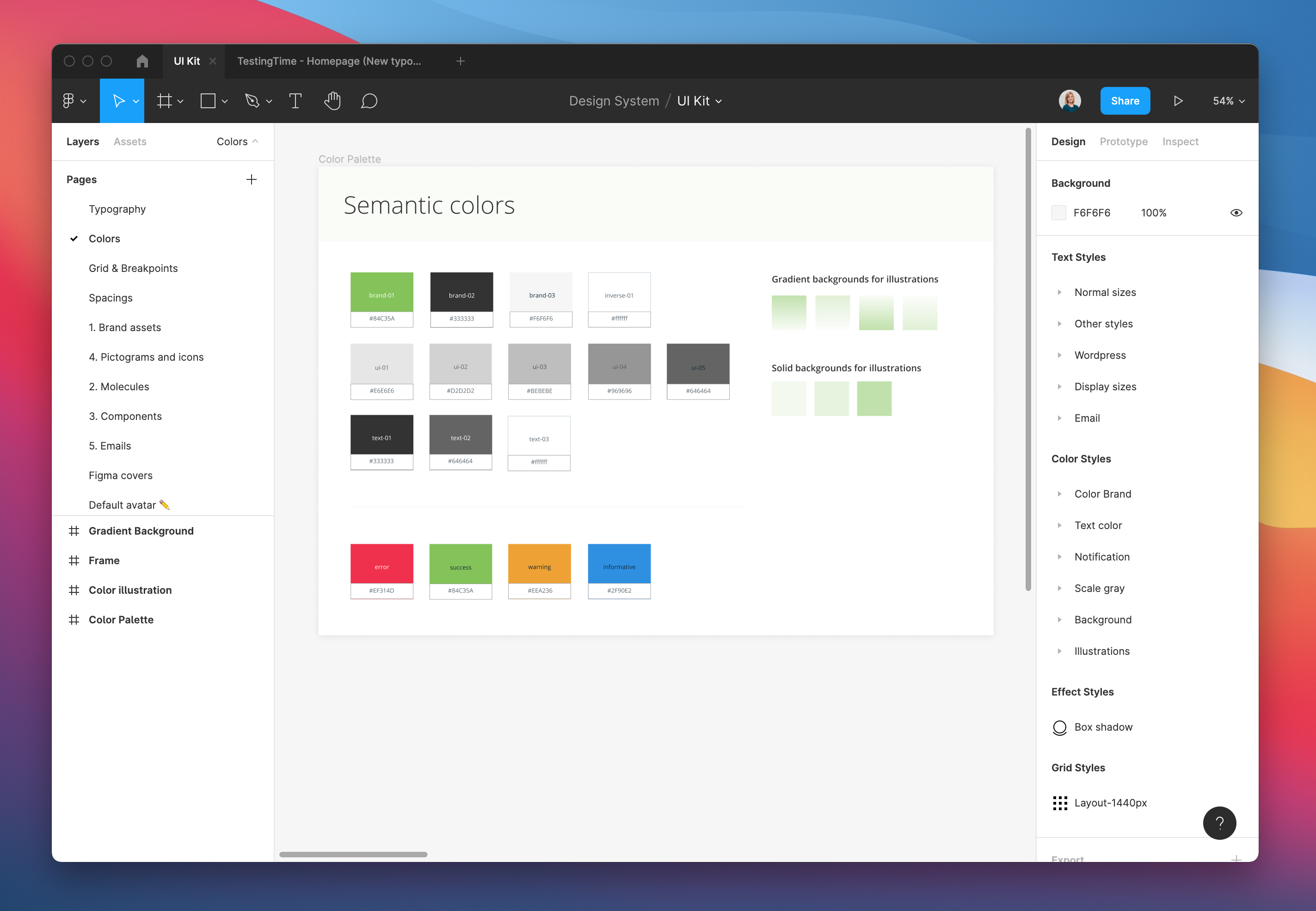The height and width of the screenshot is (911, 1316).
Task: Open the 1. Brand assets page
Action: [124, 328]
